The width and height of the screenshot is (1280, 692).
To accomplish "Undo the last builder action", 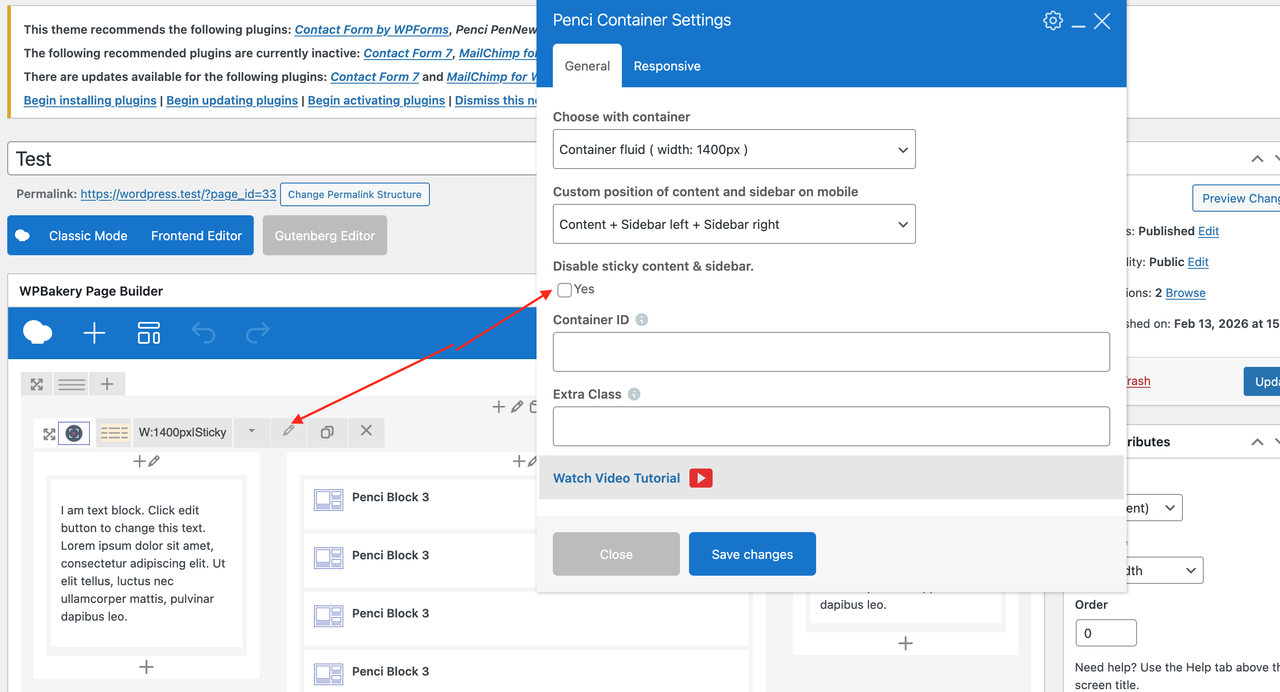I will pos(203,333).
